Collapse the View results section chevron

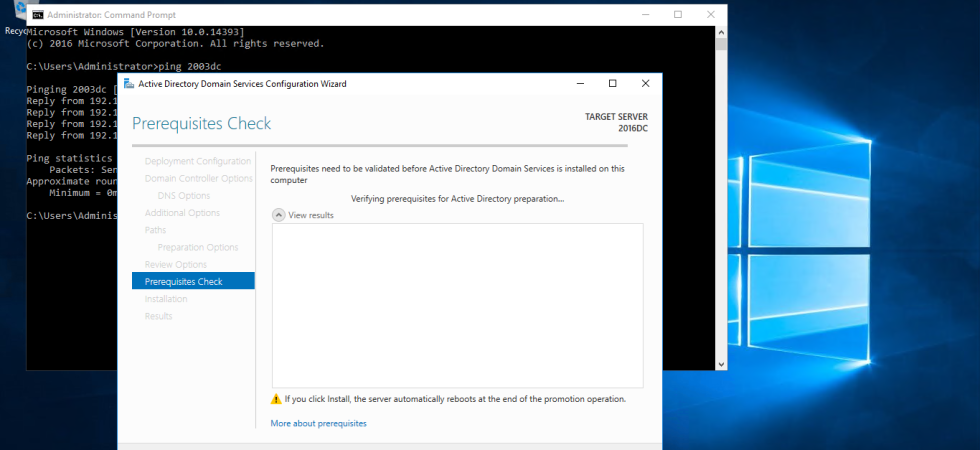point(278,215)
